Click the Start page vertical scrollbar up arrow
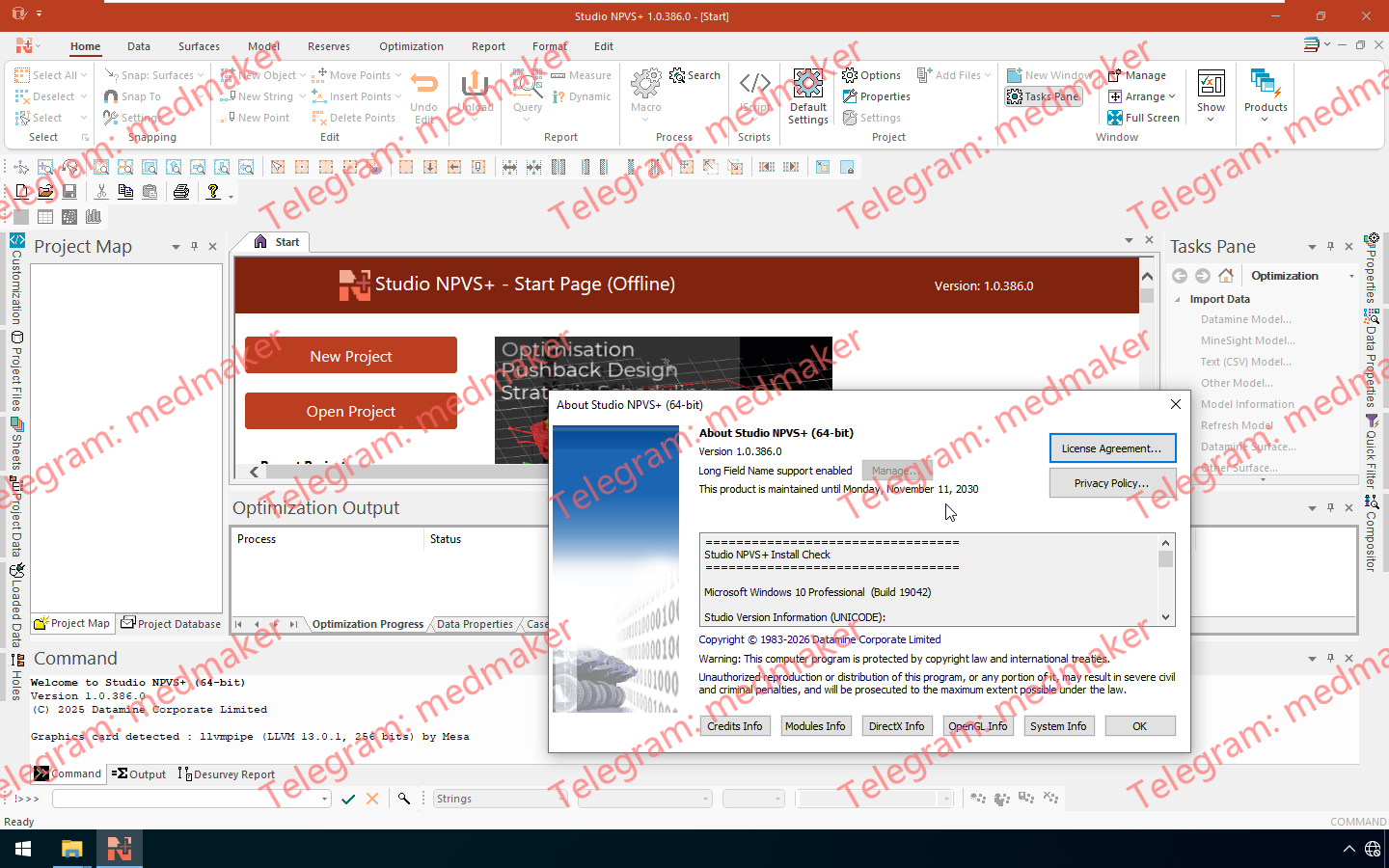 coord(1147,277)
